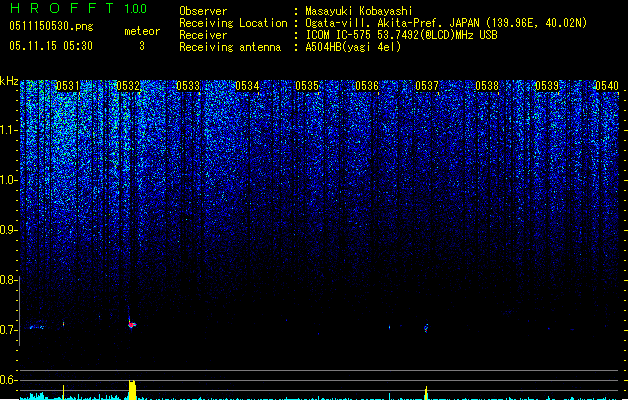Click the tall yellow power bar at 0532
The height and width of the screenshot is (400, 629).
(x=132, y=390)
